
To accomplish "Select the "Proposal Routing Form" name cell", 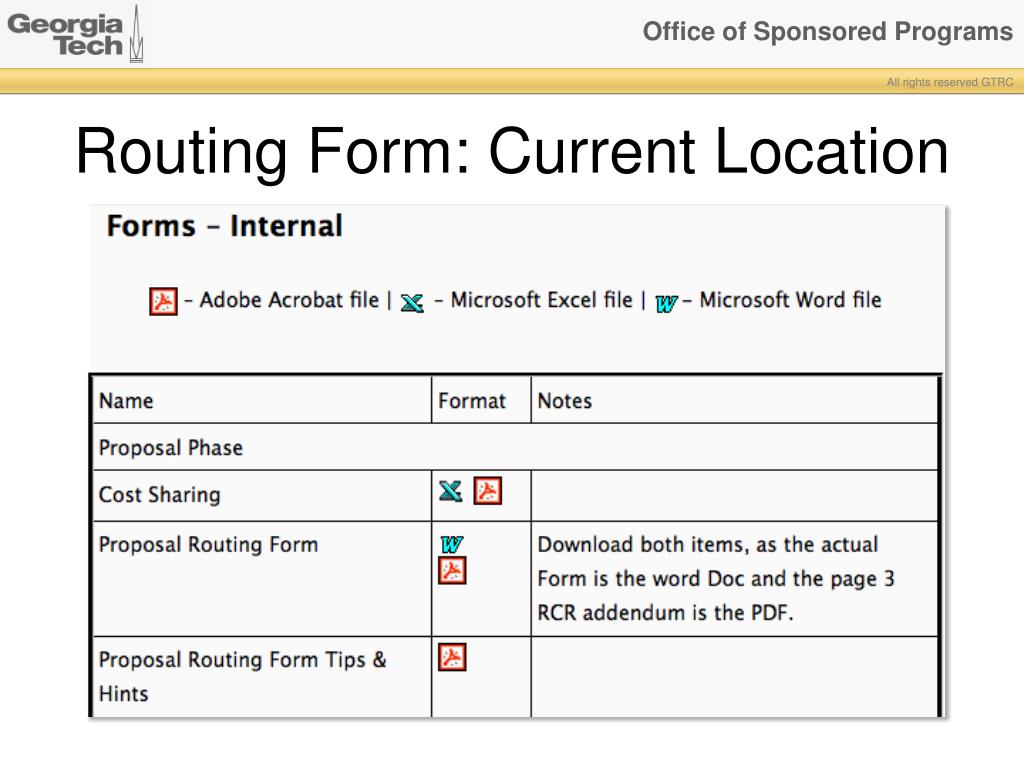I will [x=262, y=579].
